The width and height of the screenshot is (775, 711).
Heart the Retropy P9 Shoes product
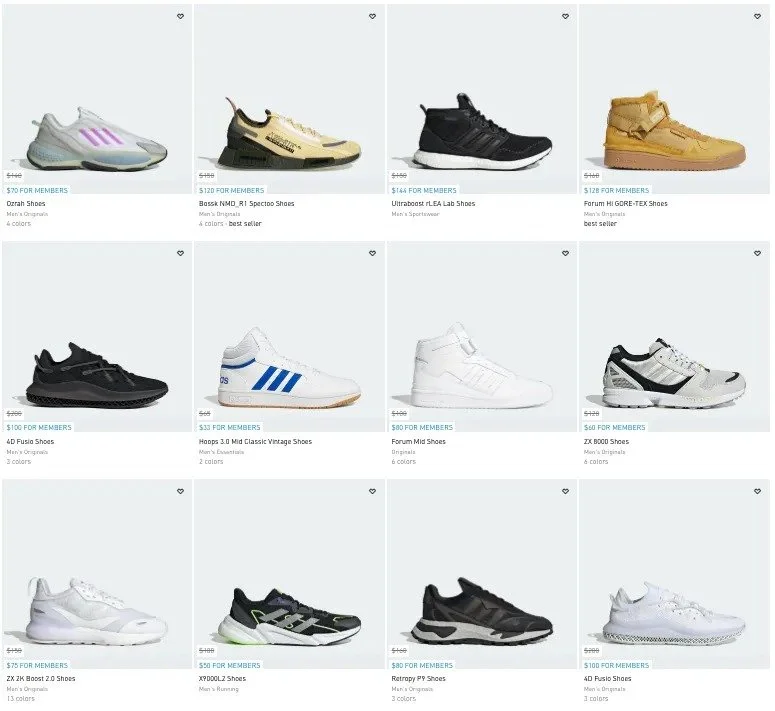[565, 491]
